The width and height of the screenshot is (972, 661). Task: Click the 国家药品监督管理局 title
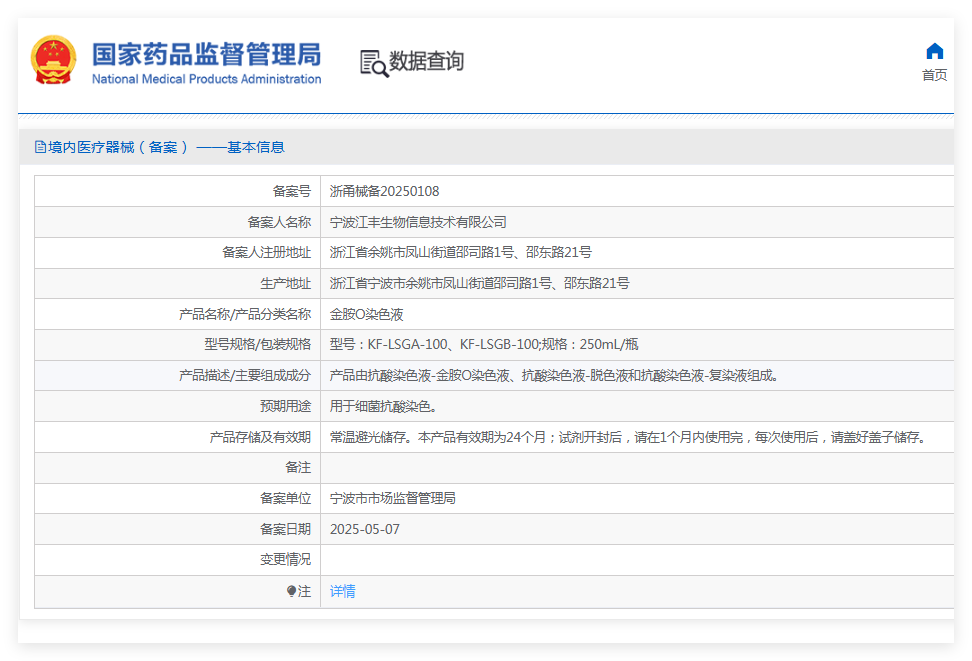(206, 54)
